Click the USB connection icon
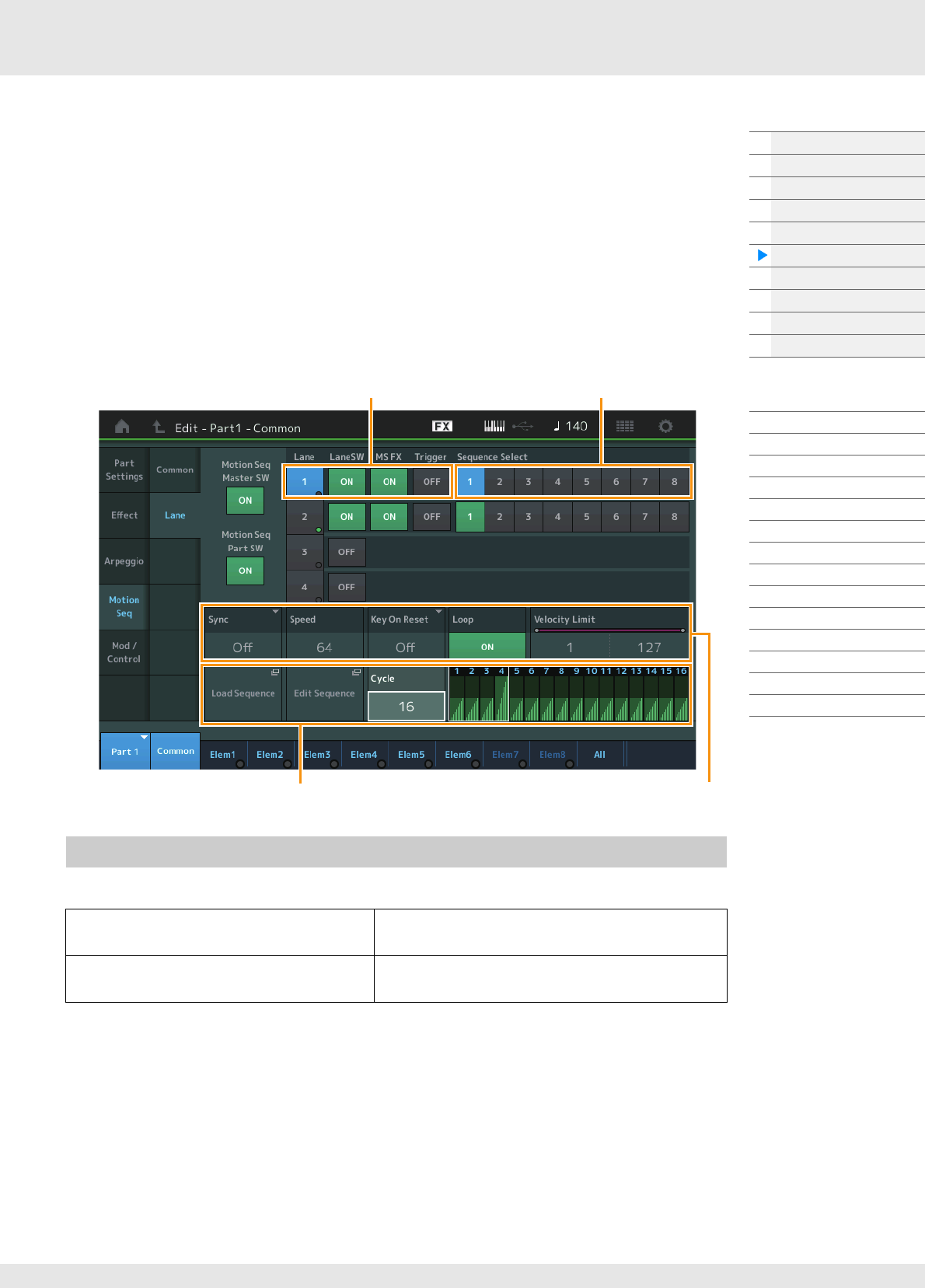 [522, 426]
